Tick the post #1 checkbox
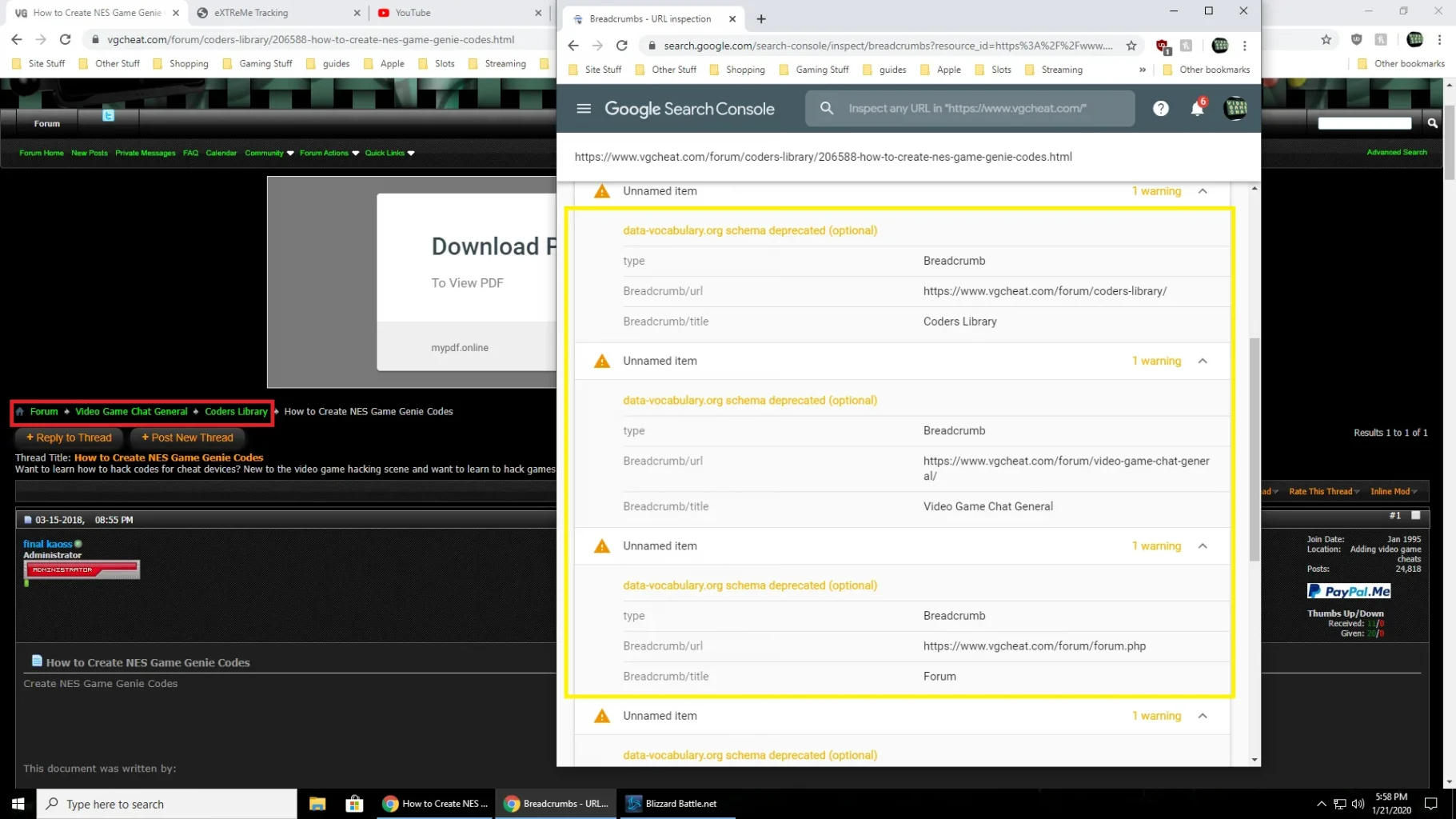 point(1415,515)
